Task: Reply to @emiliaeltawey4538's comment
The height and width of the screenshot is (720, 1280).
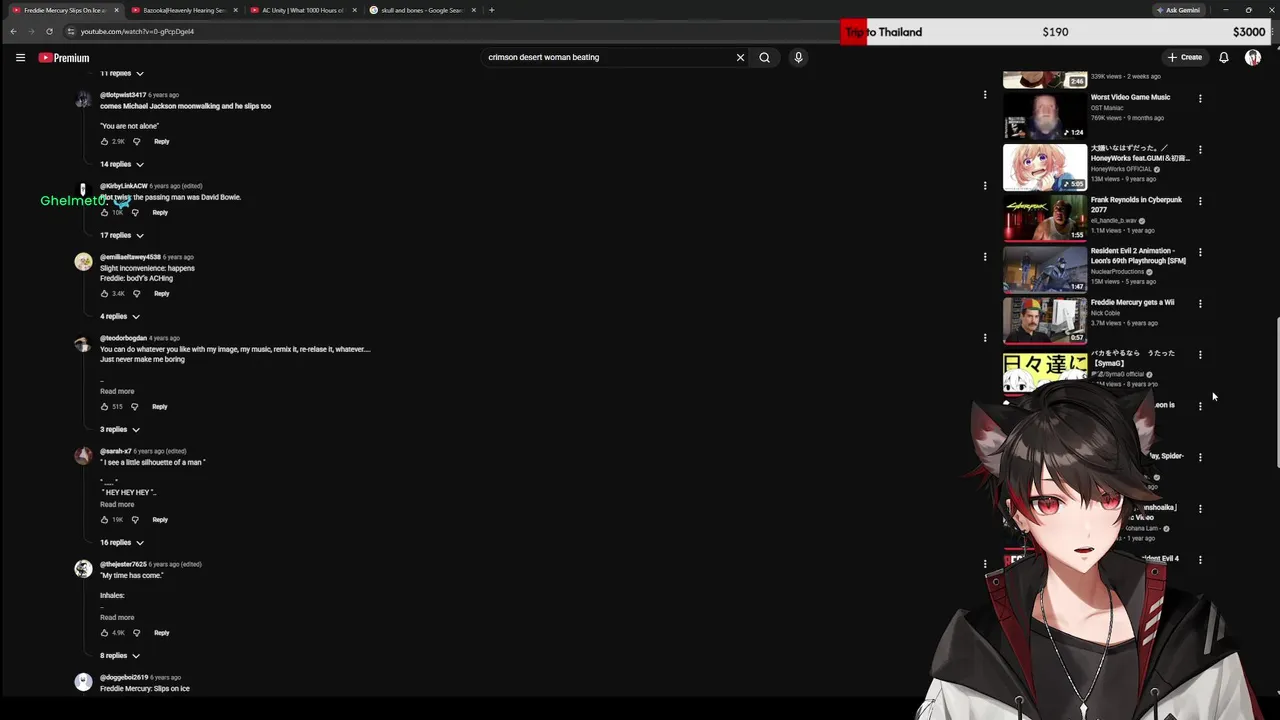Action: tap(161, 293)
